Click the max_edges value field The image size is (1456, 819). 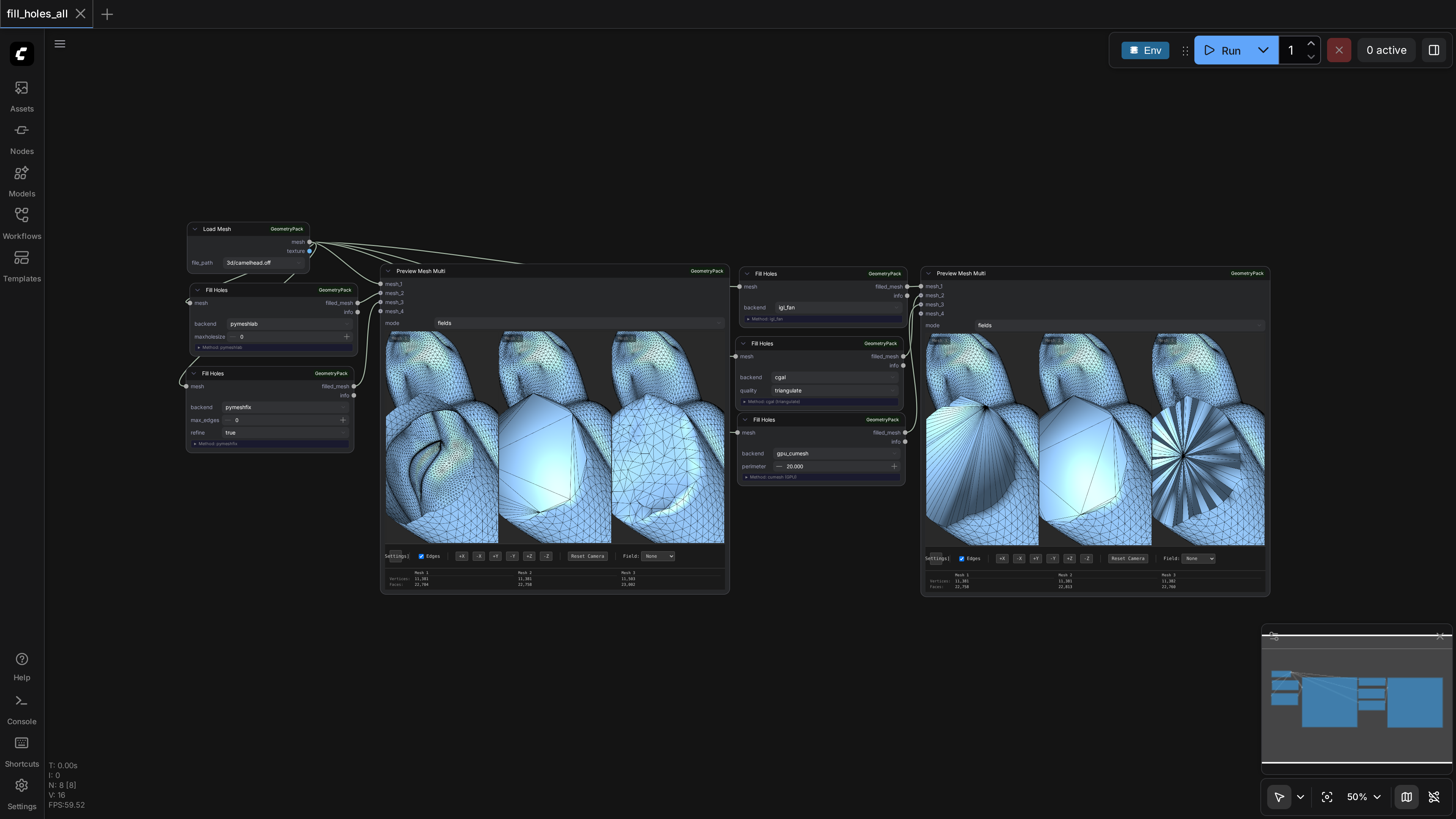285,420
